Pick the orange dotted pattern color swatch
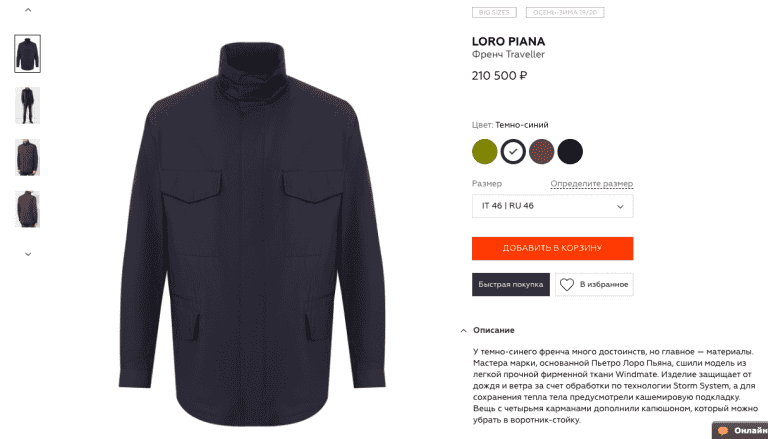 (x=541, y=151)
